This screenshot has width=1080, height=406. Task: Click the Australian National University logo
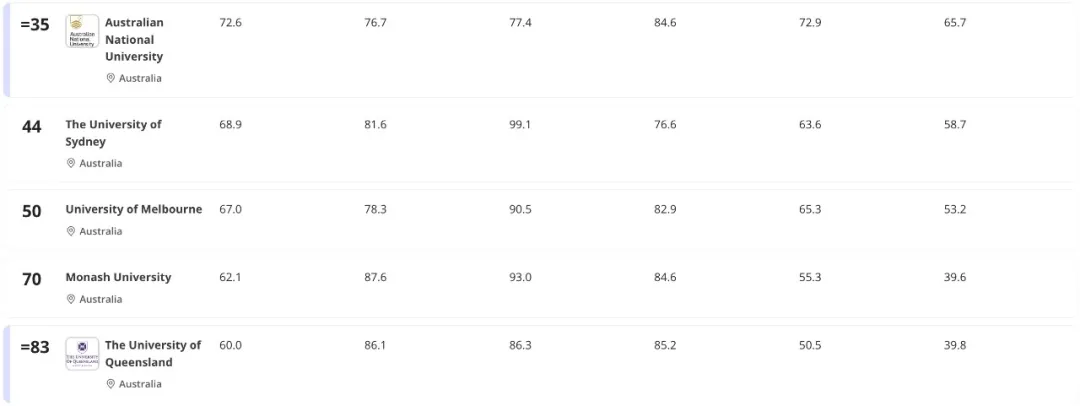[82, 31]
